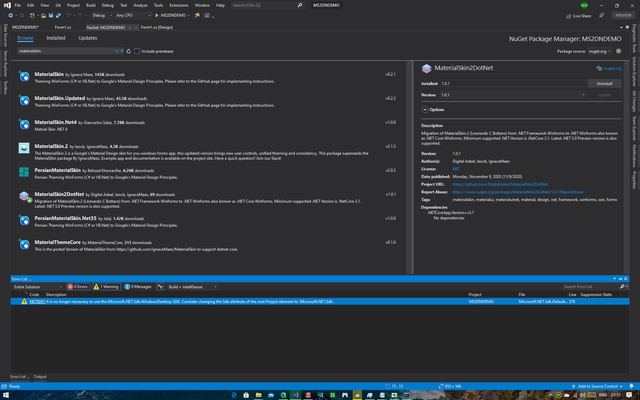
Task: Toggle the 1 Warning filter
Action: point(106,287)
